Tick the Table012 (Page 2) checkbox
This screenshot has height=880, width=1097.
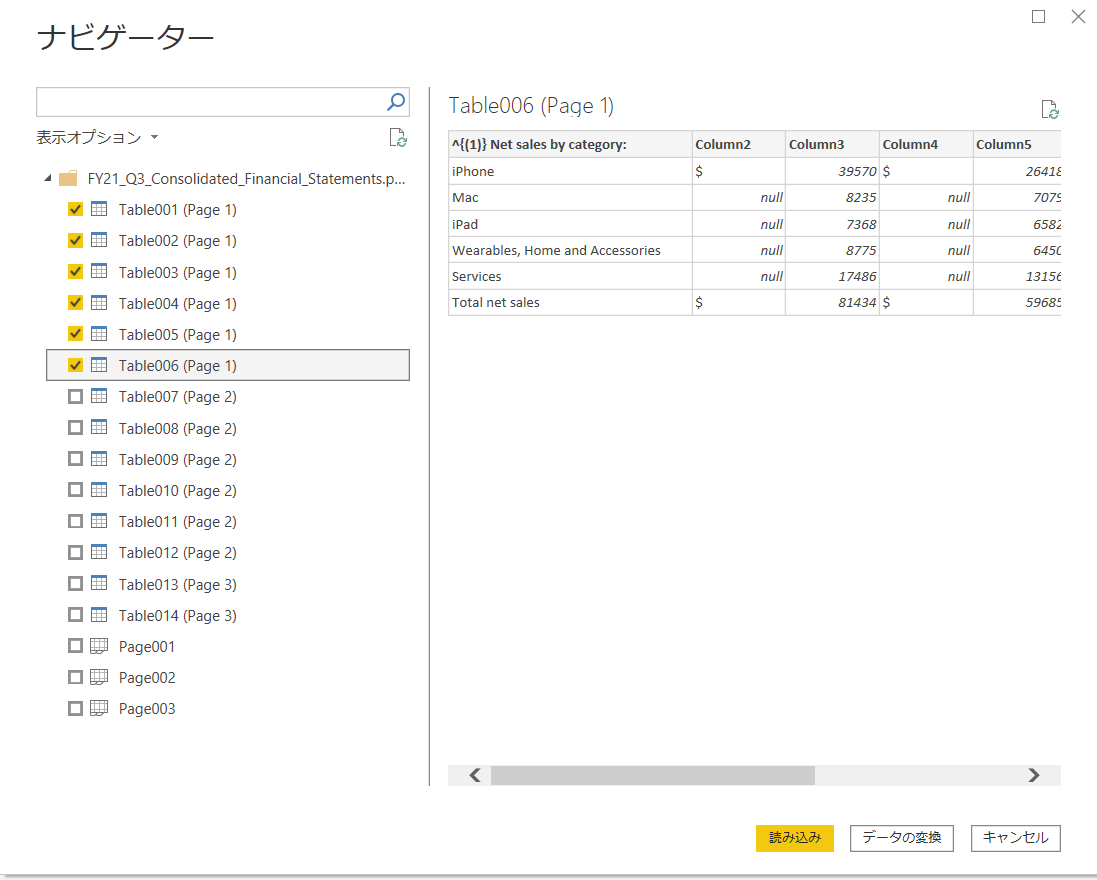[76, 553]
